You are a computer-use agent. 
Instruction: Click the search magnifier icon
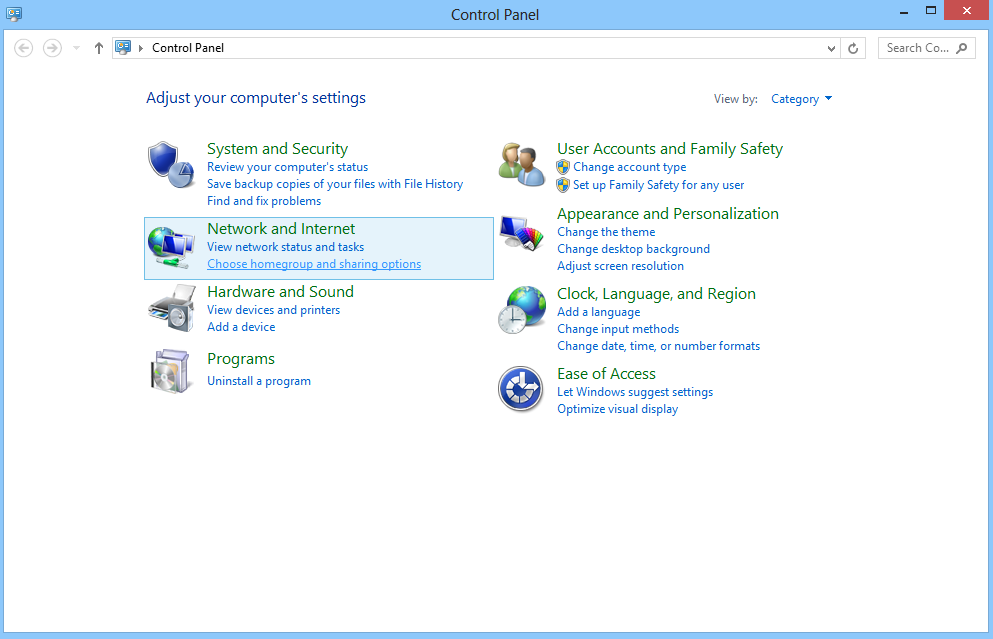(961, 48)
